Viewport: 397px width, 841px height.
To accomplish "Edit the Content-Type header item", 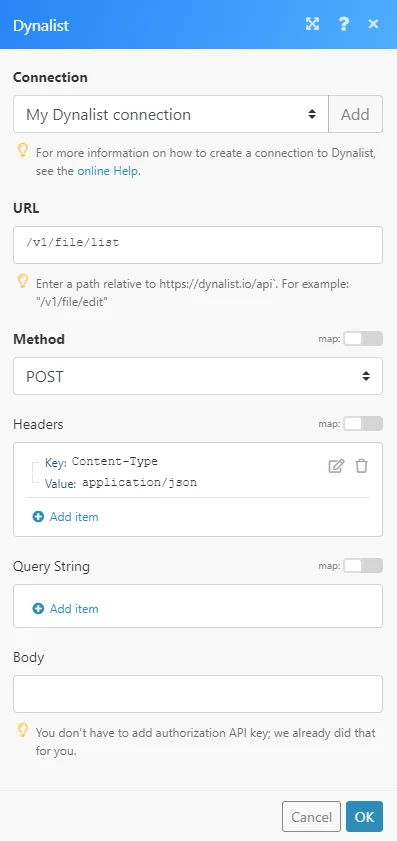I will (336, 466).
